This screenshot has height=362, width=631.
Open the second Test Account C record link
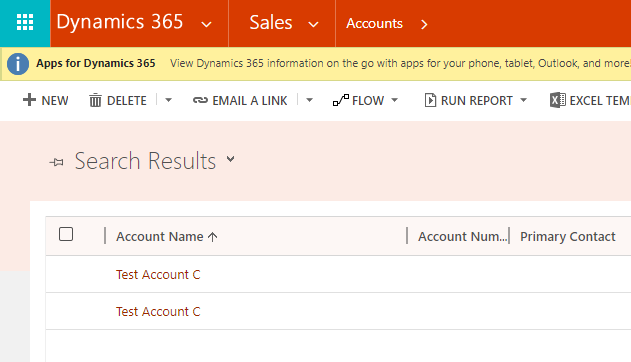pyautogui.click(x=158, y=311)
